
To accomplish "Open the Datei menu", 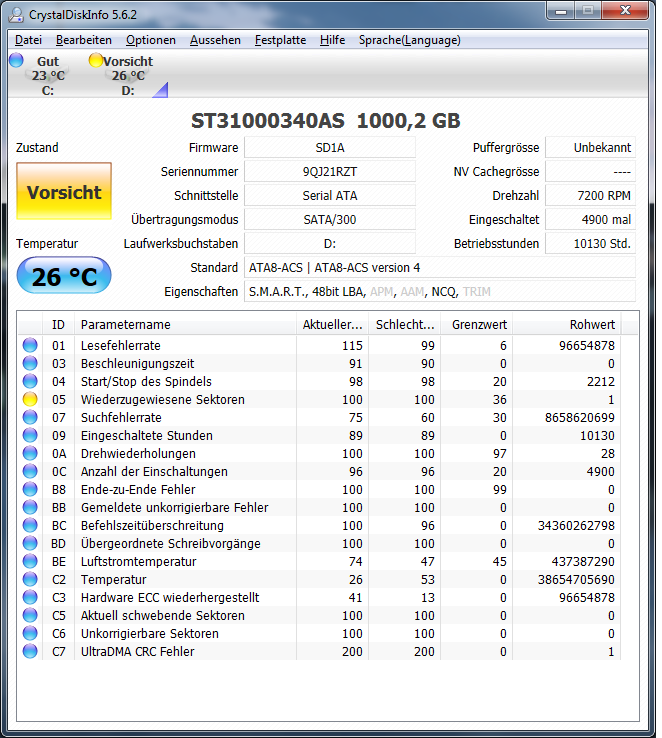I will (28, 40).
